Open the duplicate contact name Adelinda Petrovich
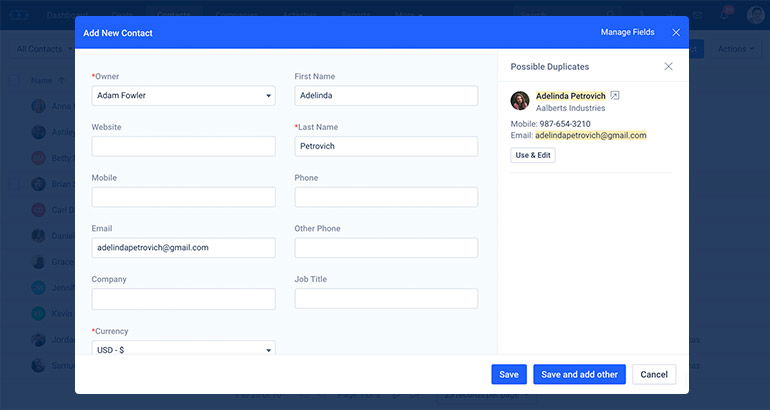 point(570,96)
